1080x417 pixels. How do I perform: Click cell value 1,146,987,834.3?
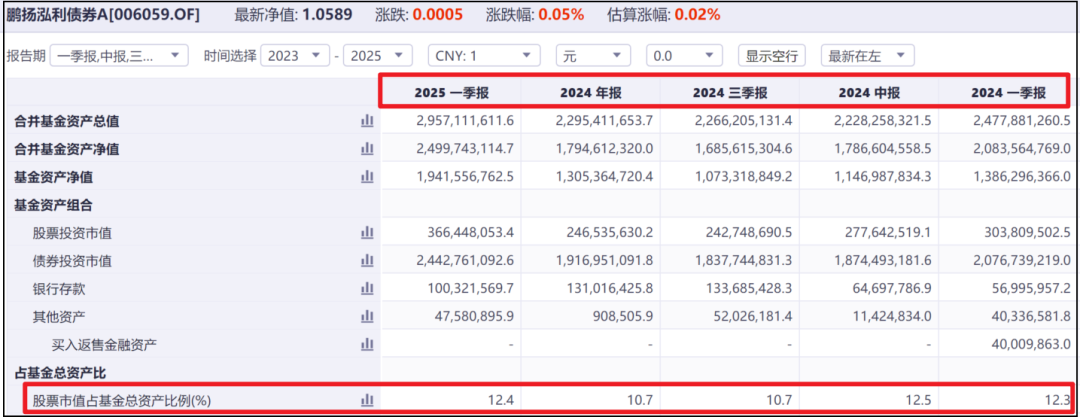point(882,177)
